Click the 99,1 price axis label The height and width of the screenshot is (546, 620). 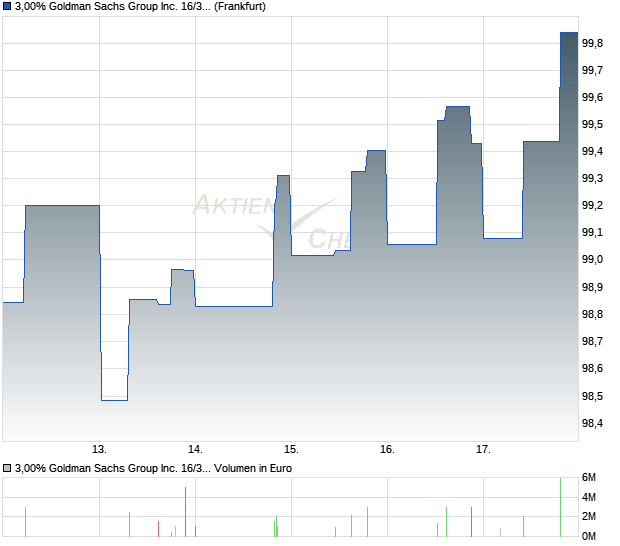(x=592, y=232)
